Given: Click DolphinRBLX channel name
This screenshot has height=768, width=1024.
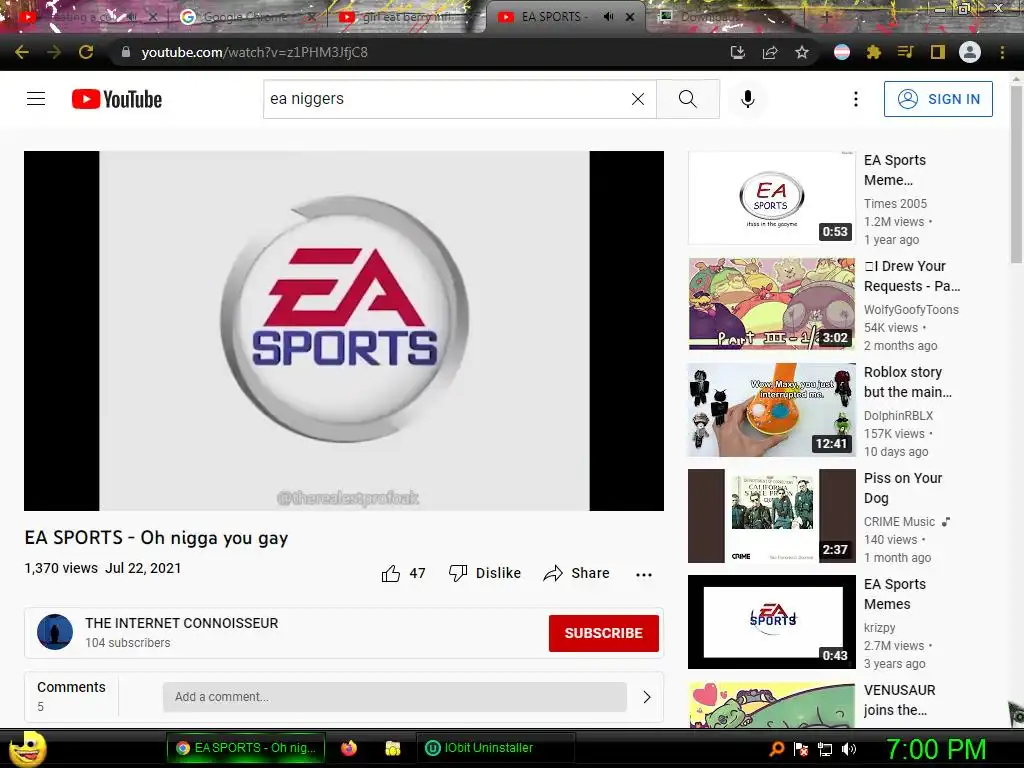Looking at the screenshot, I should coord(898,415).
